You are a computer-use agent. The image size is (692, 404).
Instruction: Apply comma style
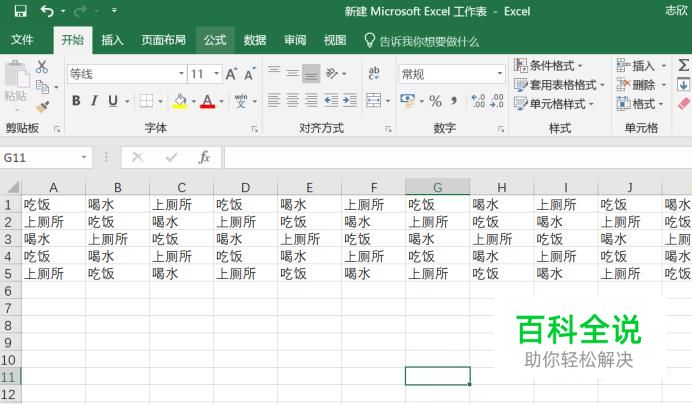tap(454, 101)
